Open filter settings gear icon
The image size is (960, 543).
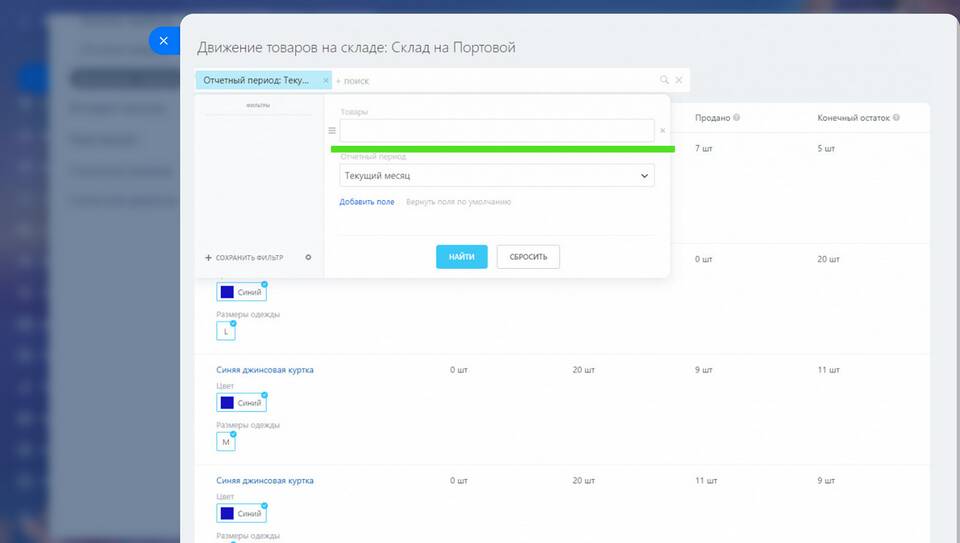308,257
